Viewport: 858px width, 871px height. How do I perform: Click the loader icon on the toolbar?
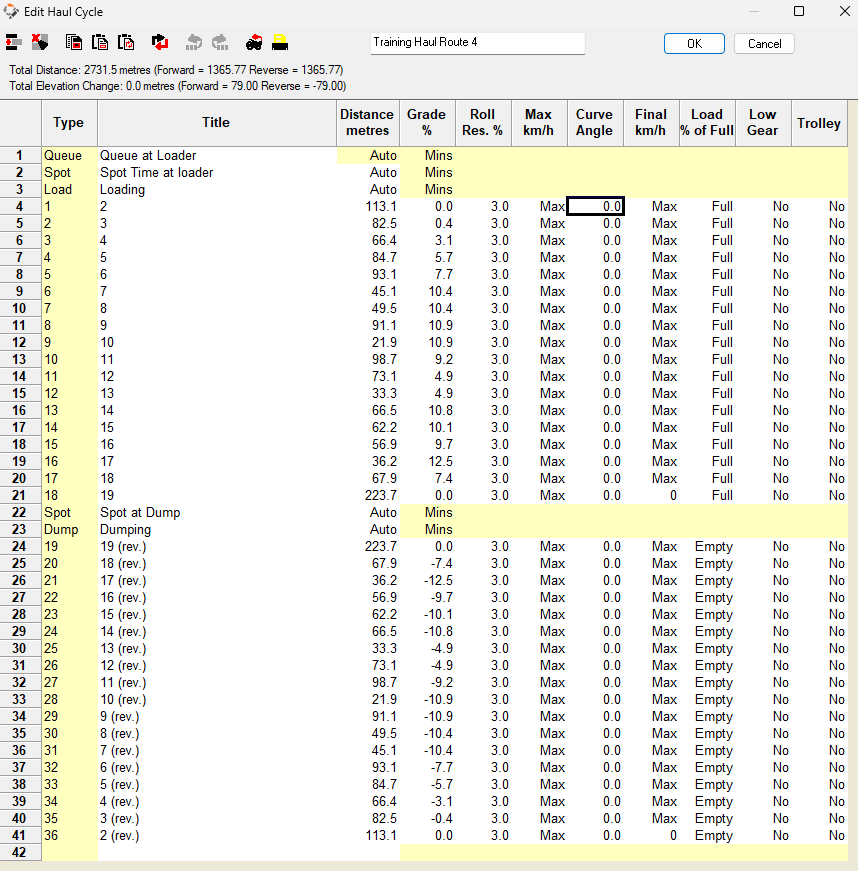pyautogui.click(x=280, y=42)
